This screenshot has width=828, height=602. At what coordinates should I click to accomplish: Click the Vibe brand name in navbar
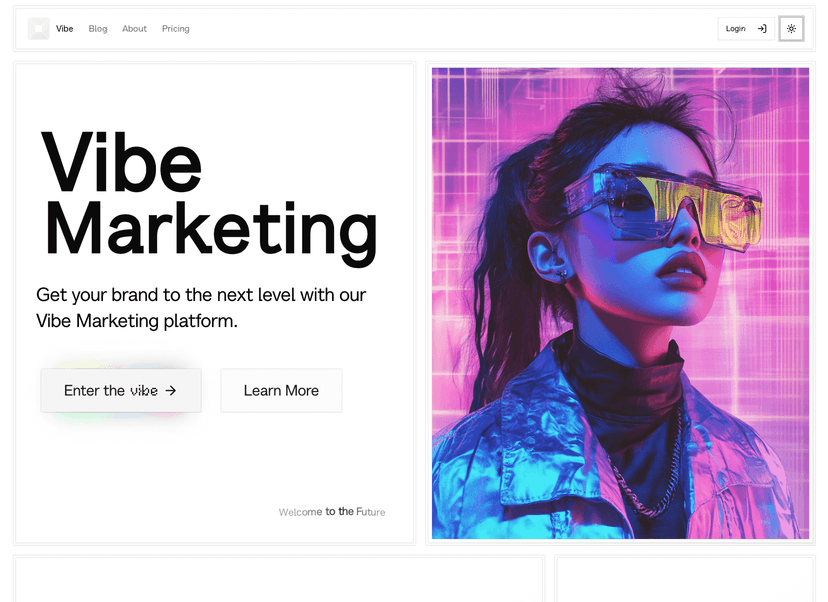[64, 29]
